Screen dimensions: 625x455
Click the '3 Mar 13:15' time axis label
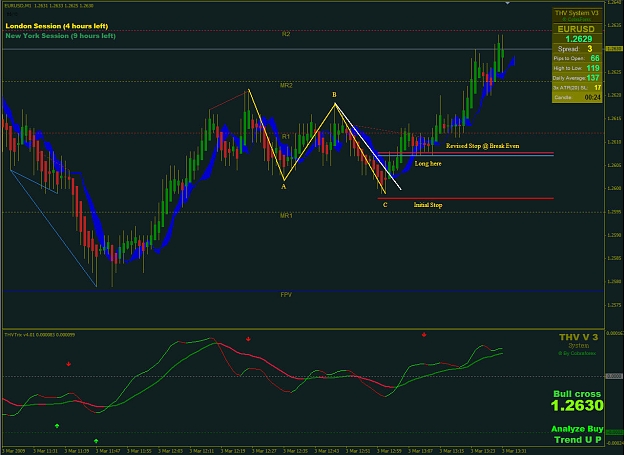pos(452,451)
